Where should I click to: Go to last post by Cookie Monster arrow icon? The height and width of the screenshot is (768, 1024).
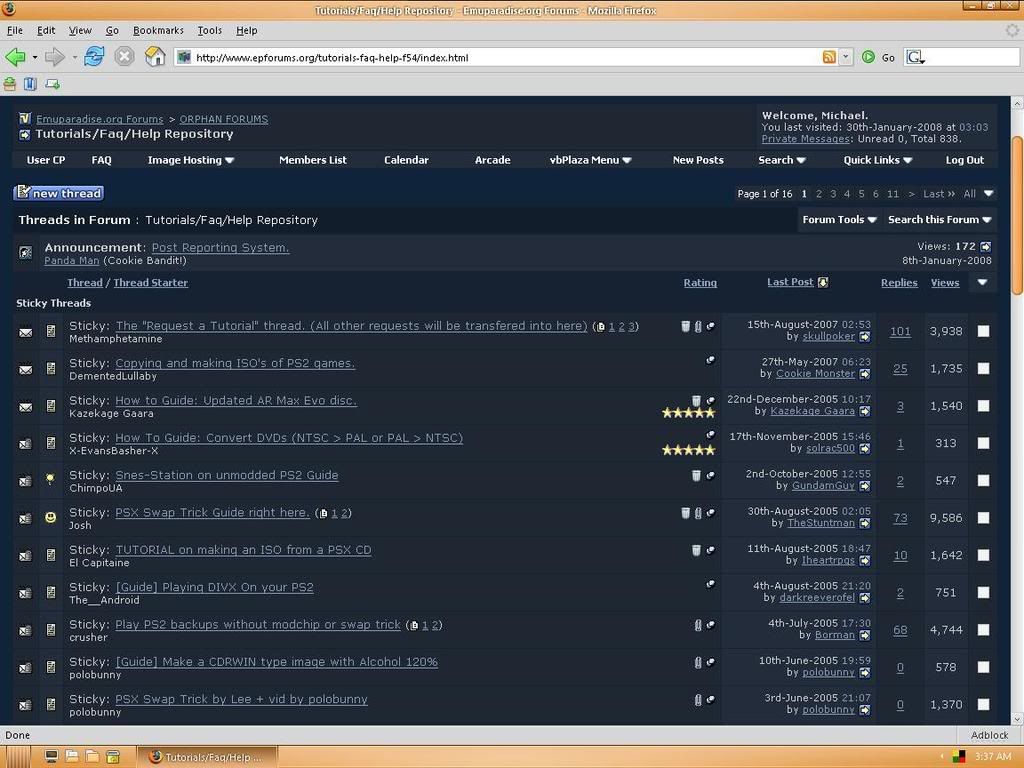tap(865, 374)
